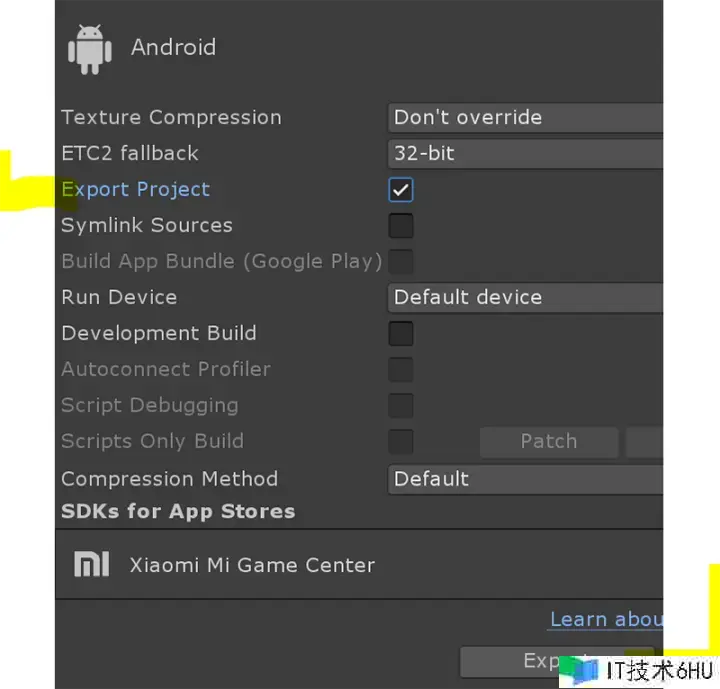Toggle the Autoconnect Profiler checkbox
This screenshot has width=720, height=689.
pyautogui.click(x=400, y=370)
